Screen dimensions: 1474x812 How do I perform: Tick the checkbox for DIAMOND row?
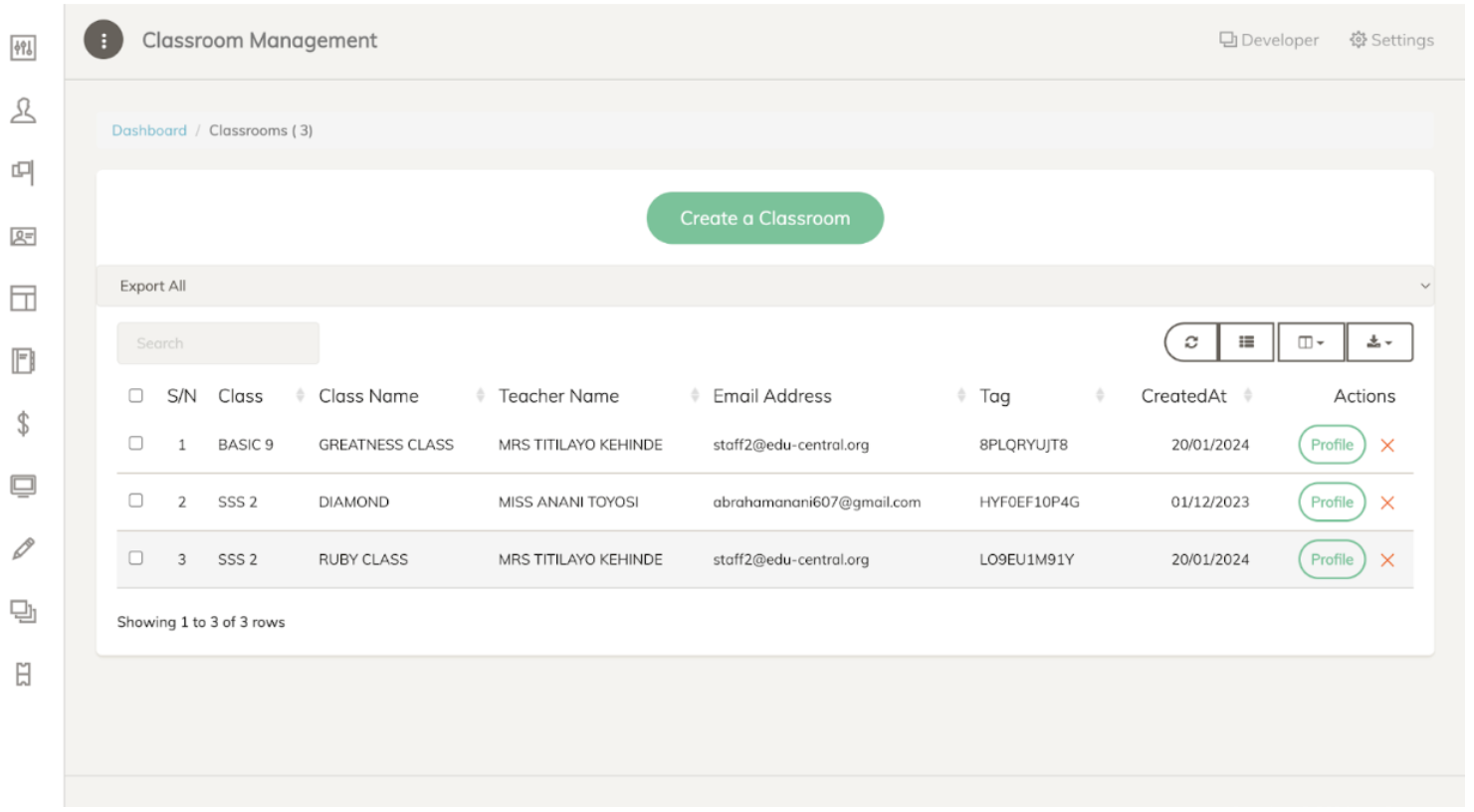(135, 501)
